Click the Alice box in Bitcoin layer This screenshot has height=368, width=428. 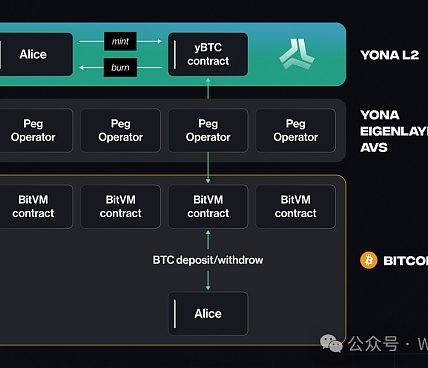208,313
